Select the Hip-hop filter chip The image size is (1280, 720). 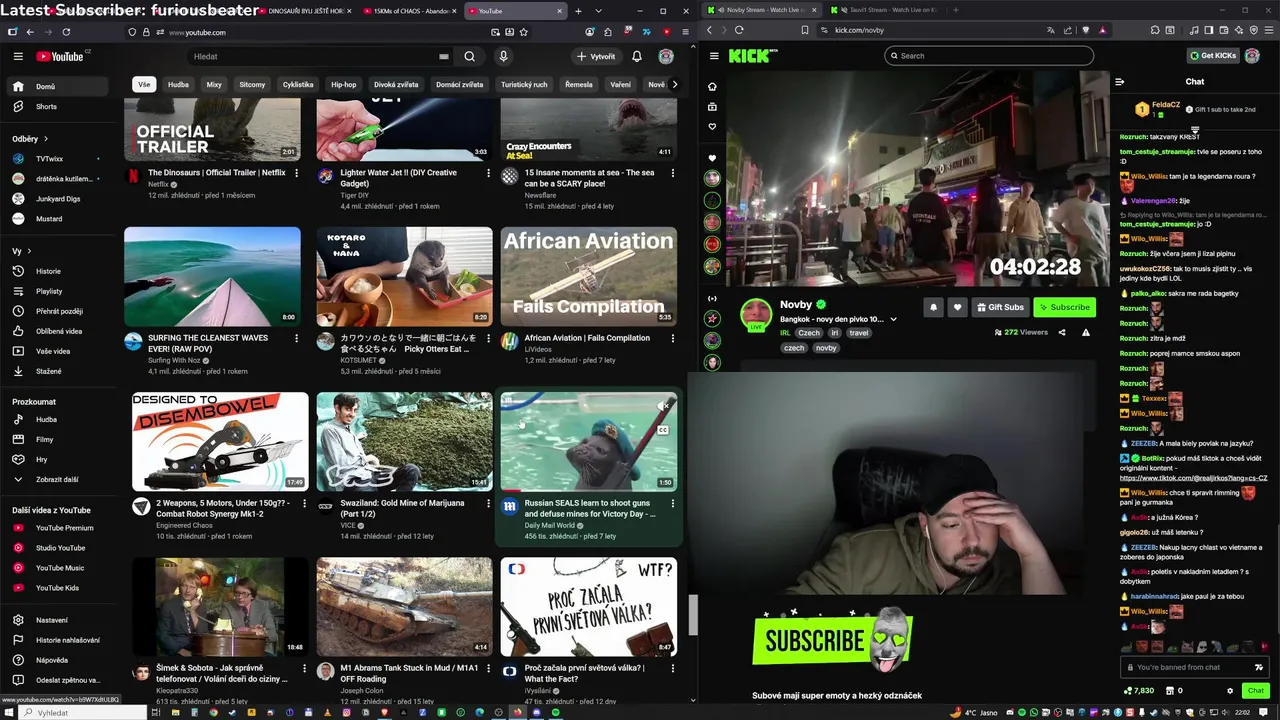[343, 85]
